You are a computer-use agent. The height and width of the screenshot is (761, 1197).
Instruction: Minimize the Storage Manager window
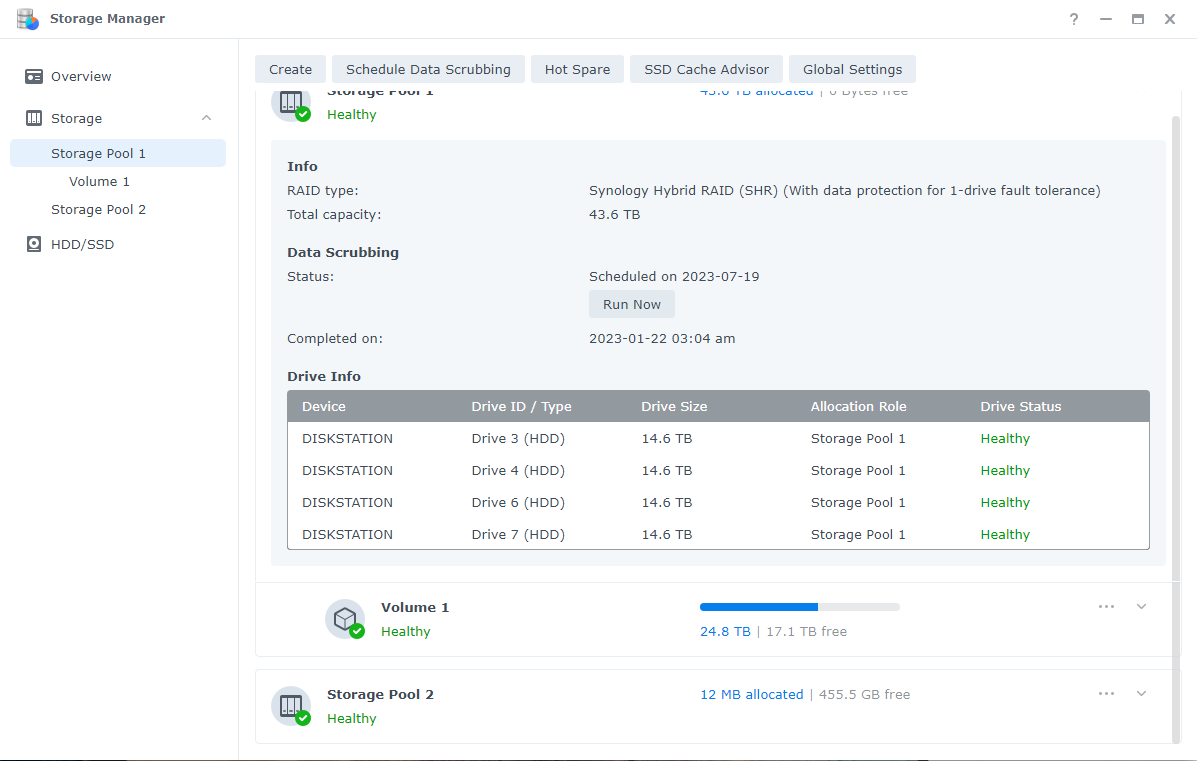coord(1105,19)
